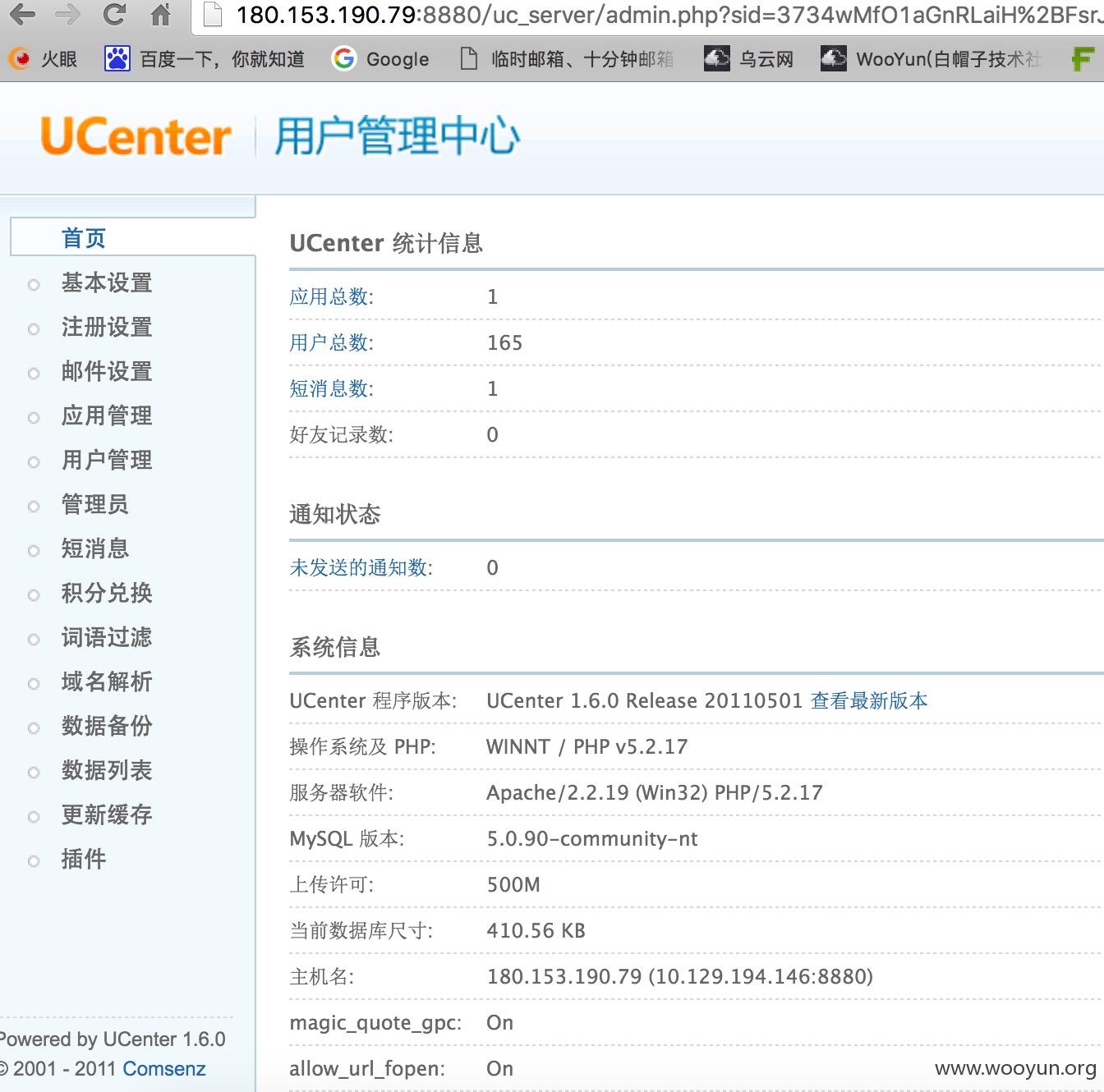Open 数据列表 in the sidebar

pos(107,770)
